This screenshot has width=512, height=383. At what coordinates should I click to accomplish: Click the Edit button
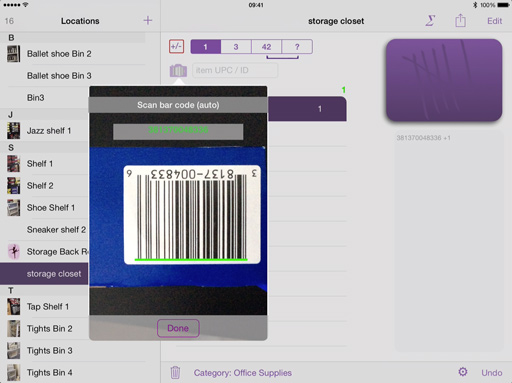(494, 21)
